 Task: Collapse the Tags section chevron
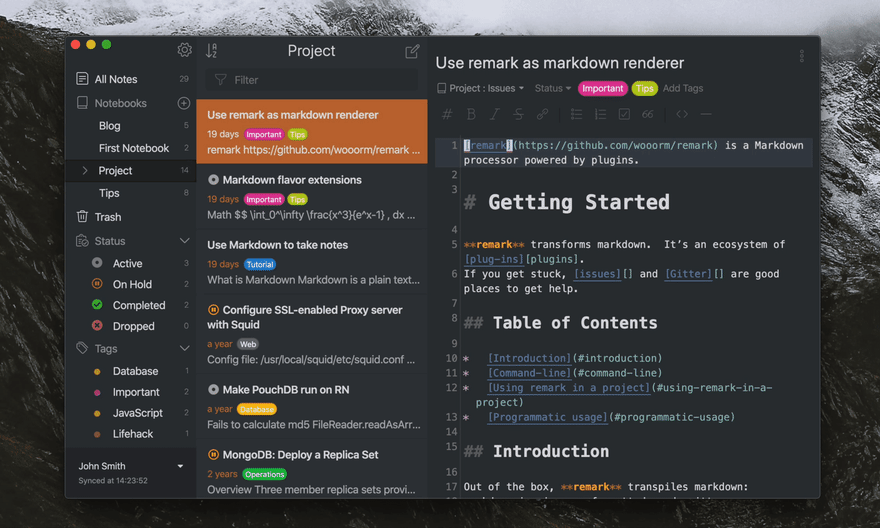pos(184,348)
